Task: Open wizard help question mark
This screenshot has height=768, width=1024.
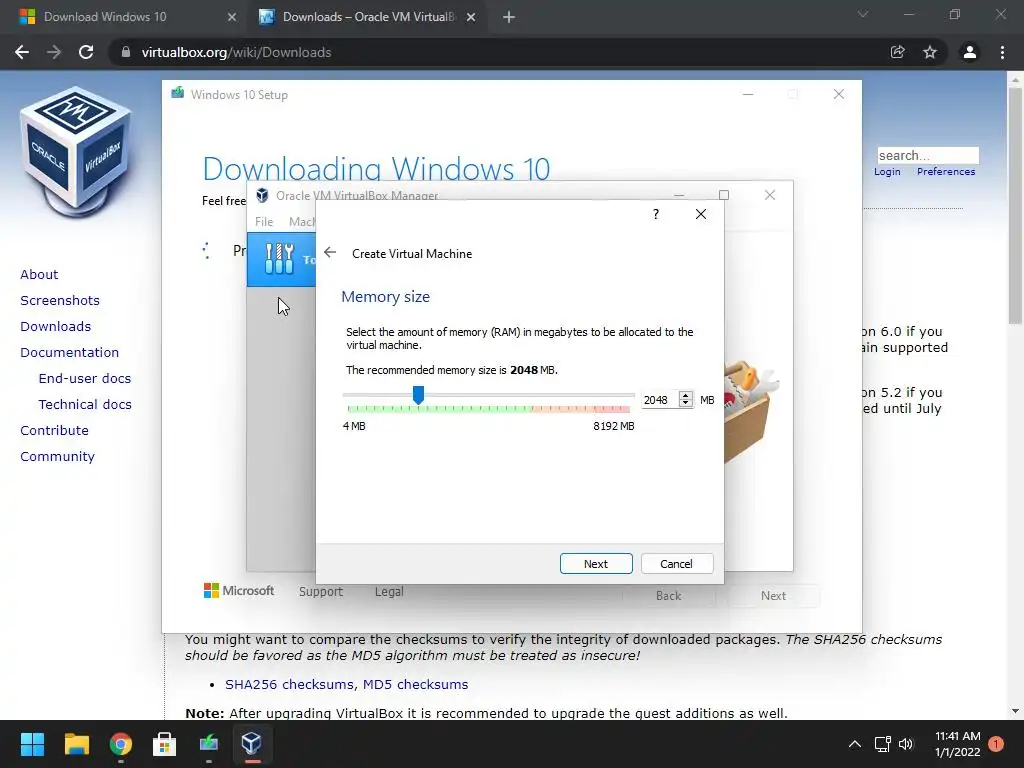Action: [656, 214]
